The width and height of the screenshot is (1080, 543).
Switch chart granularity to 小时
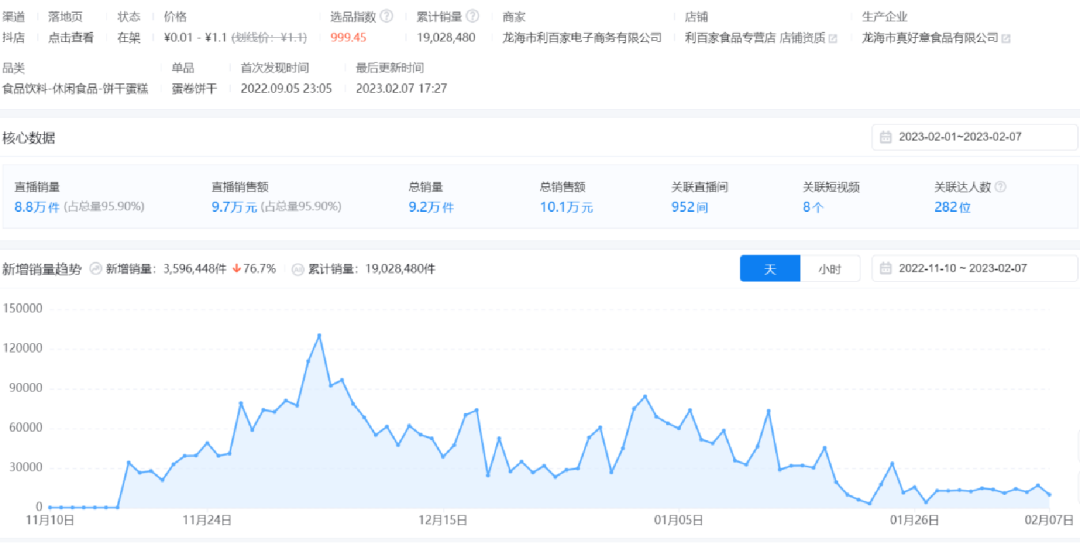click(x=829, y=269)
